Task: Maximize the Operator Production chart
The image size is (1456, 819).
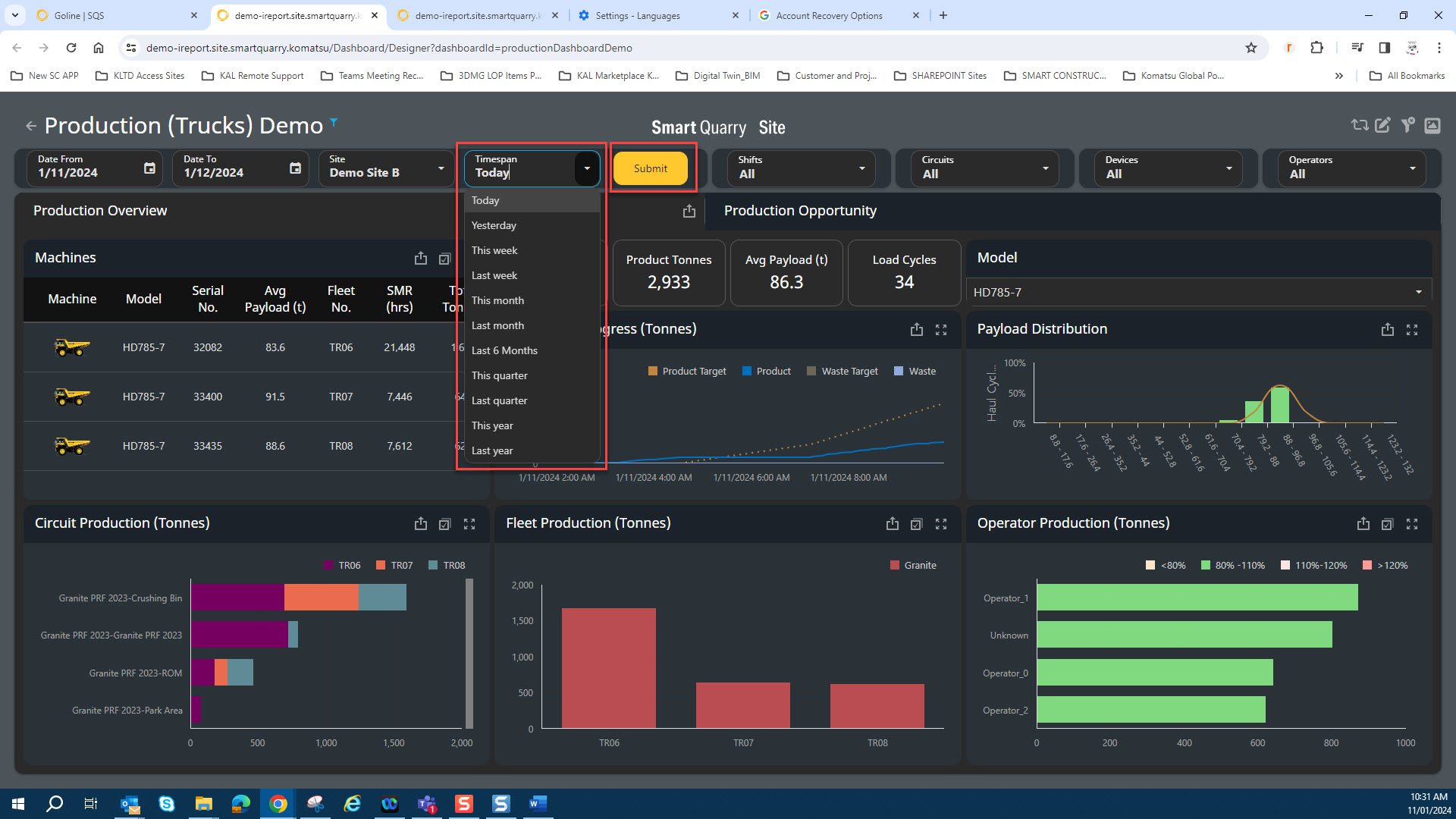Action: 1412,524
